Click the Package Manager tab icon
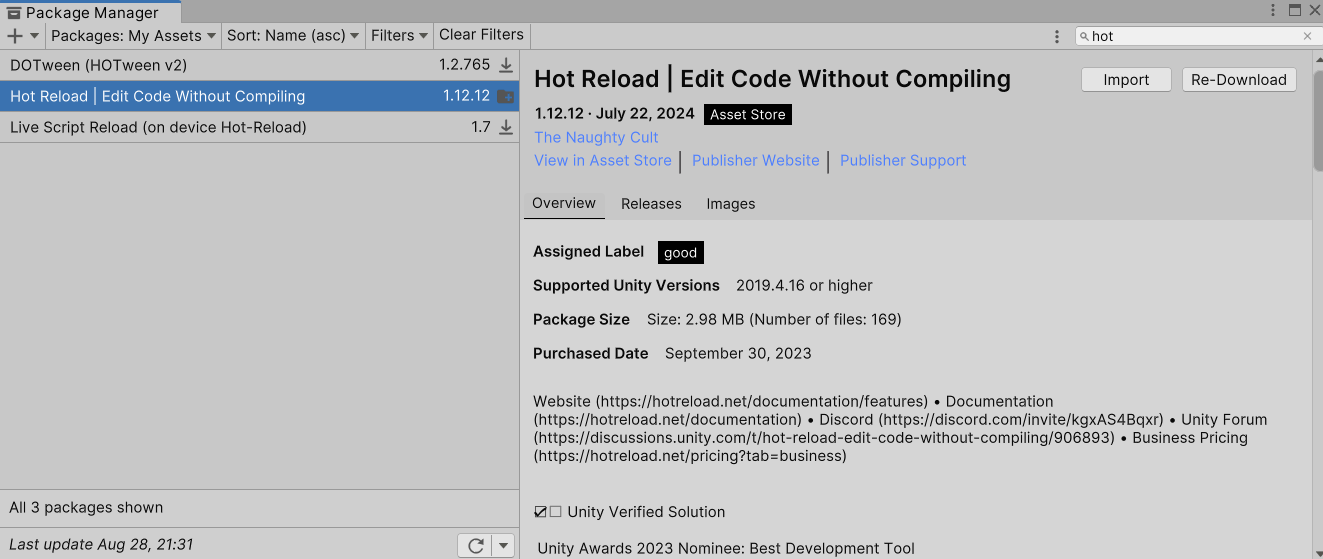 click(14, 13)
